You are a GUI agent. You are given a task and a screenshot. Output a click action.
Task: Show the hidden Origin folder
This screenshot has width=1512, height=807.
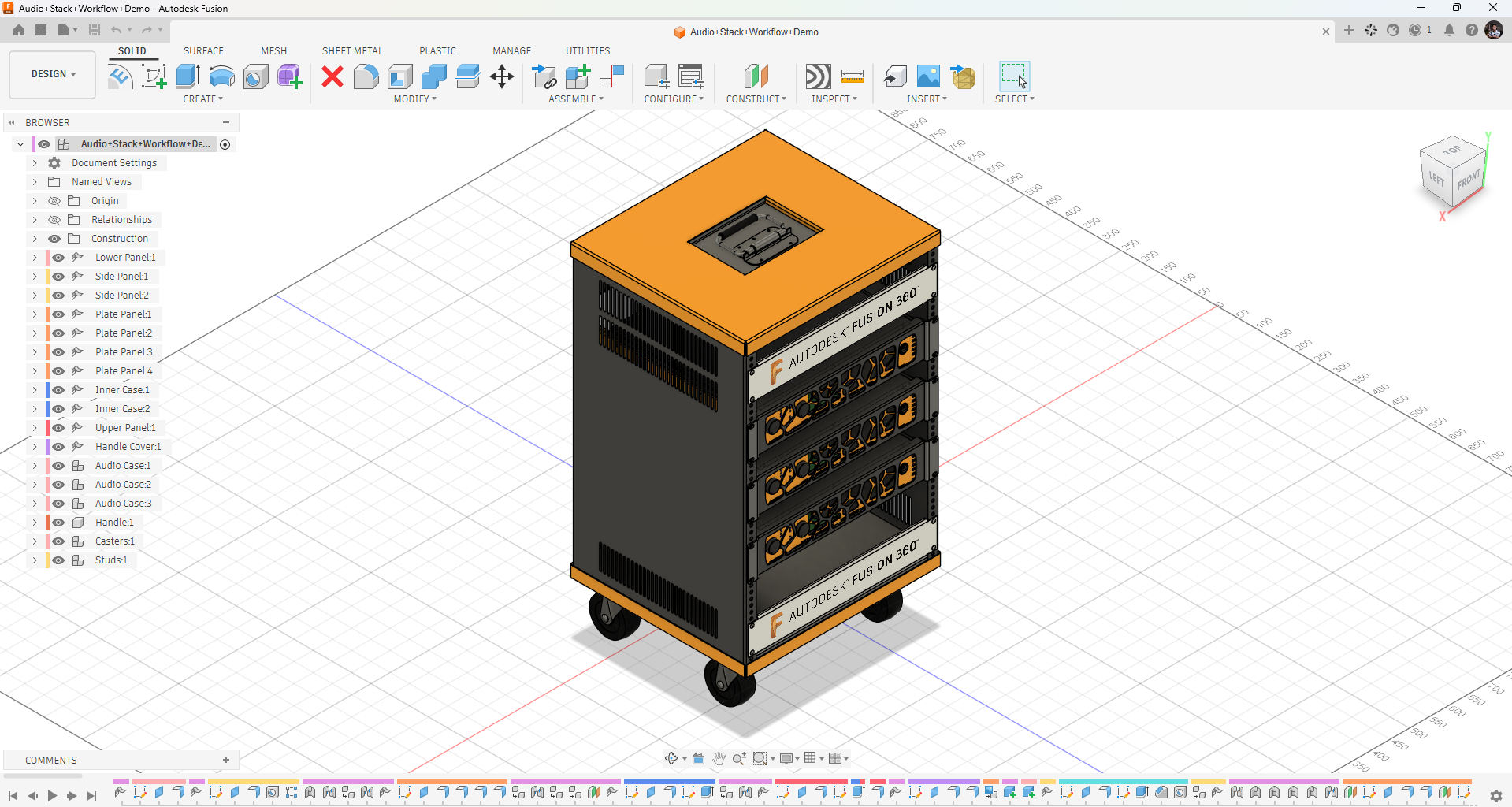pyautogui.click(x=54, y=201)
